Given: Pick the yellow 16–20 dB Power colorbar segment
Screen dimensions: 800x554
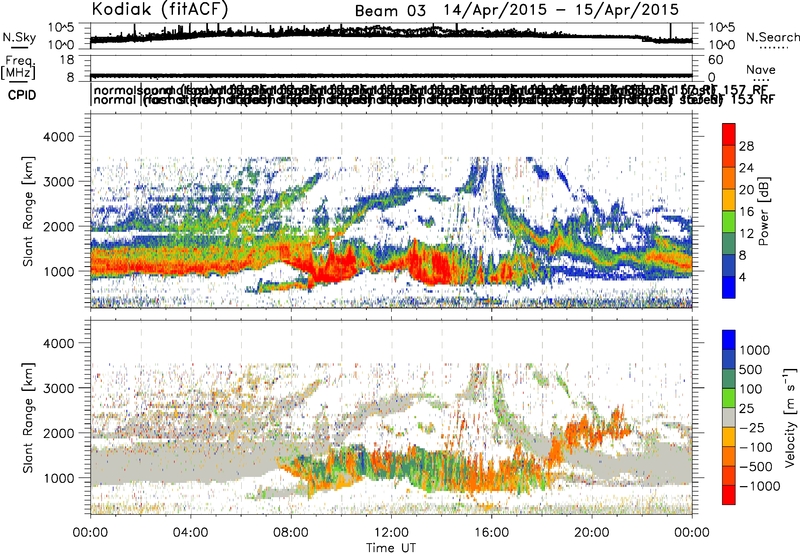Looking at the screenshot, I should (729, 200).
